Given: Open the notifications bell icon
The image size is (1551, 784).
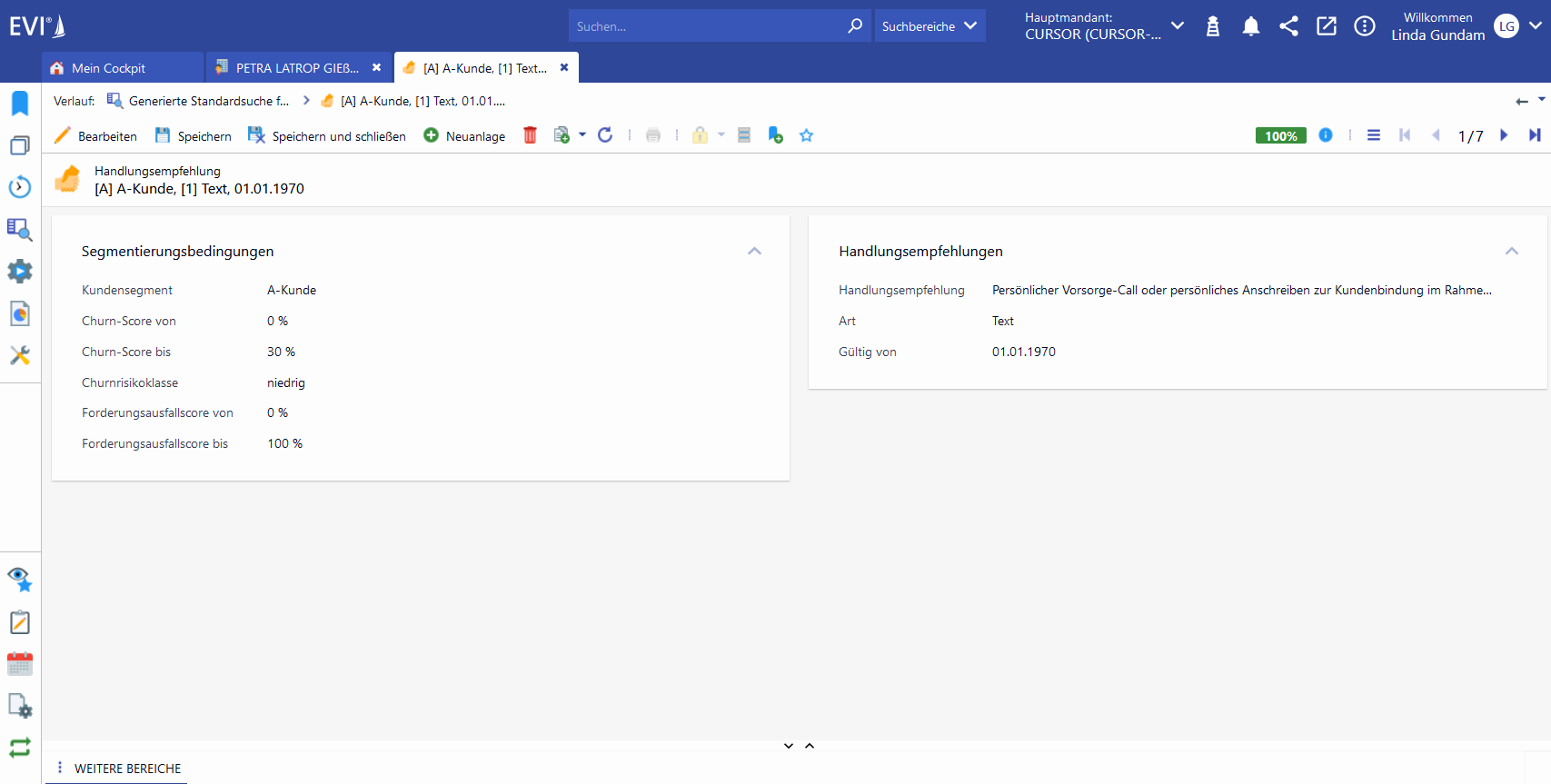Looking at the screenshot, I should point(1250,26).
